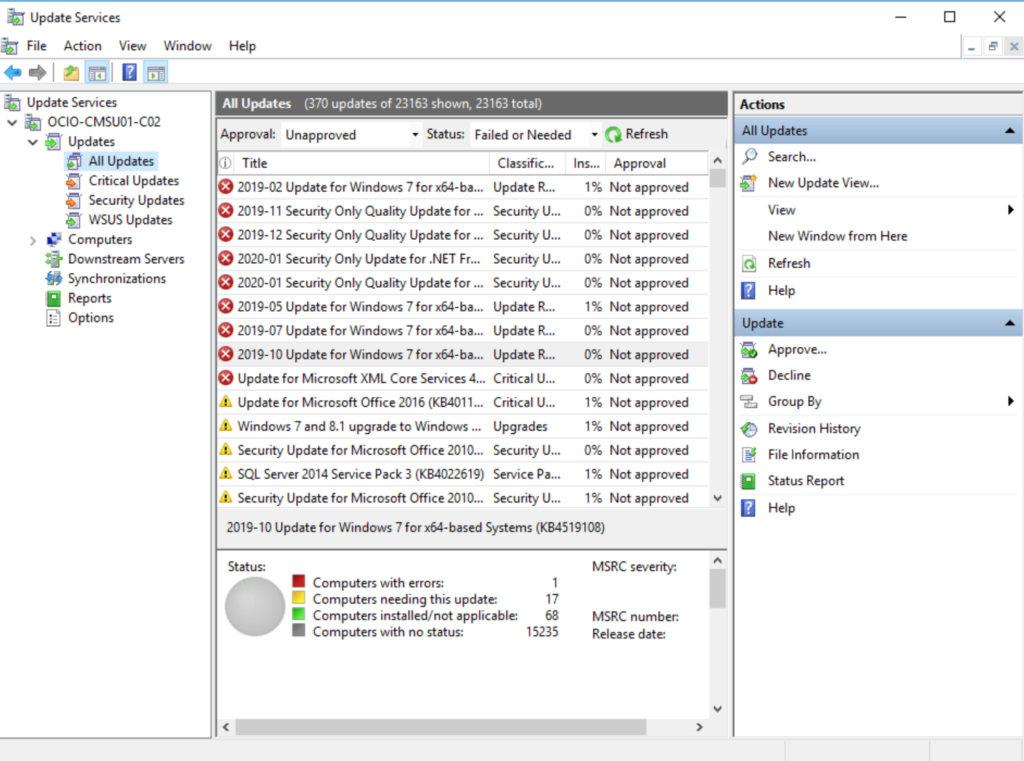This screenshot has height=761, width=1024.
Task: Sort by the Classification column header
Action: (528, 163)
